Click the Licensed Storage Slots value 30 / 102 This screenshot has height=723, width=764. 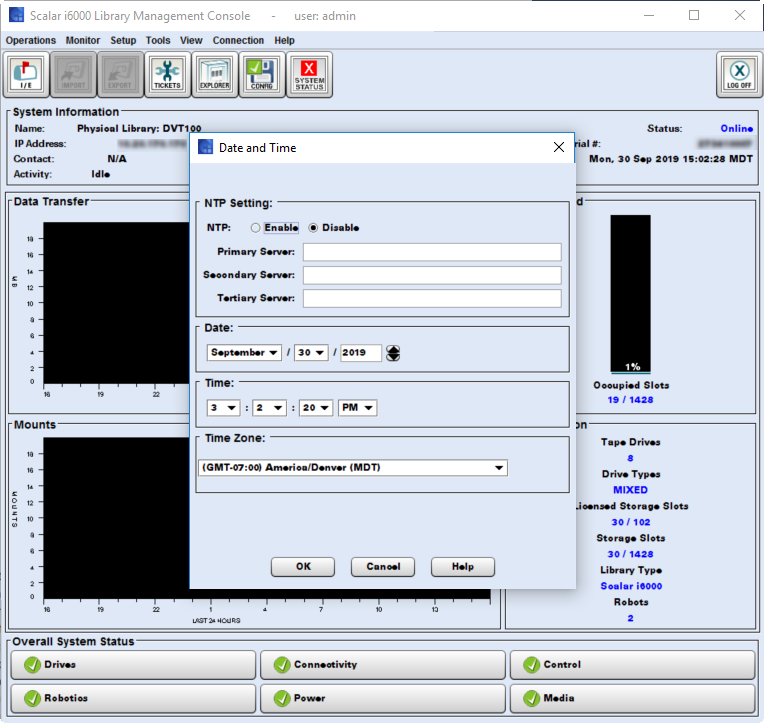631,522
